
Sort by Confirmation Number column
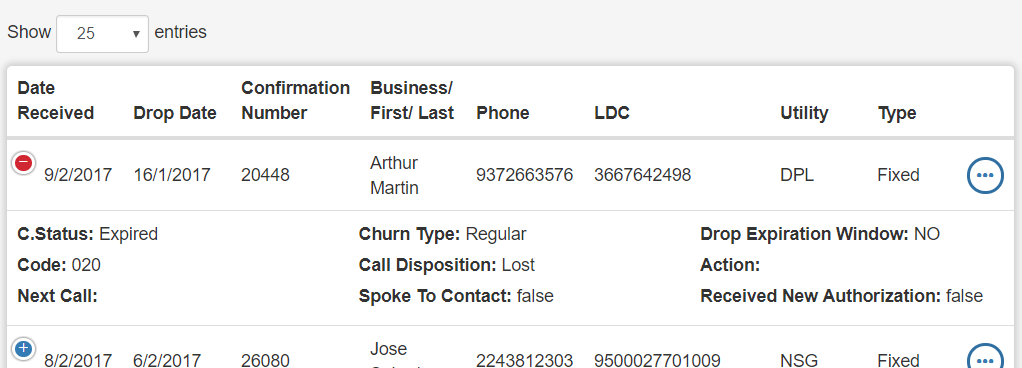pos(295,100)
